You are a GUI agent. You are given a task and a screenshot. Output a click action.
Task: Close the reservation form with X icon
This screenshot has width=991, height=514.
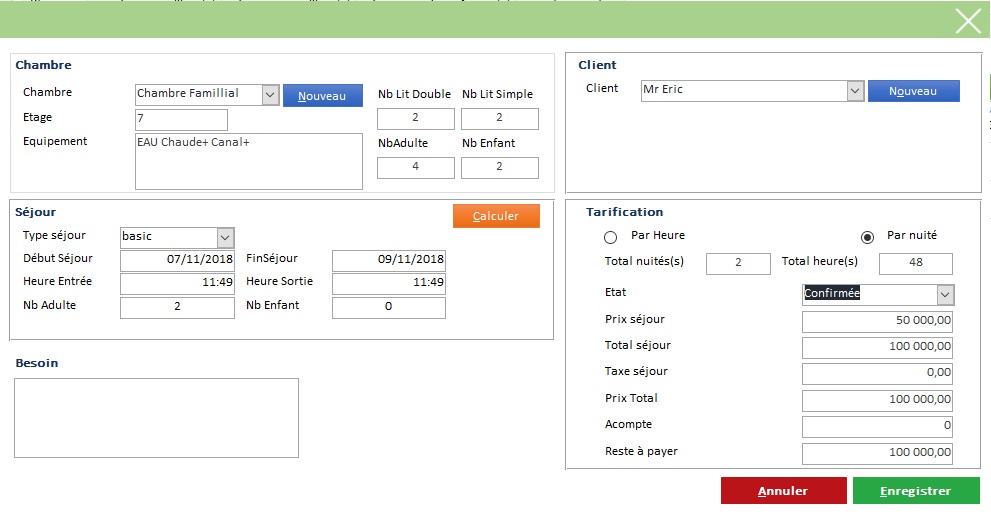[967, 21]
